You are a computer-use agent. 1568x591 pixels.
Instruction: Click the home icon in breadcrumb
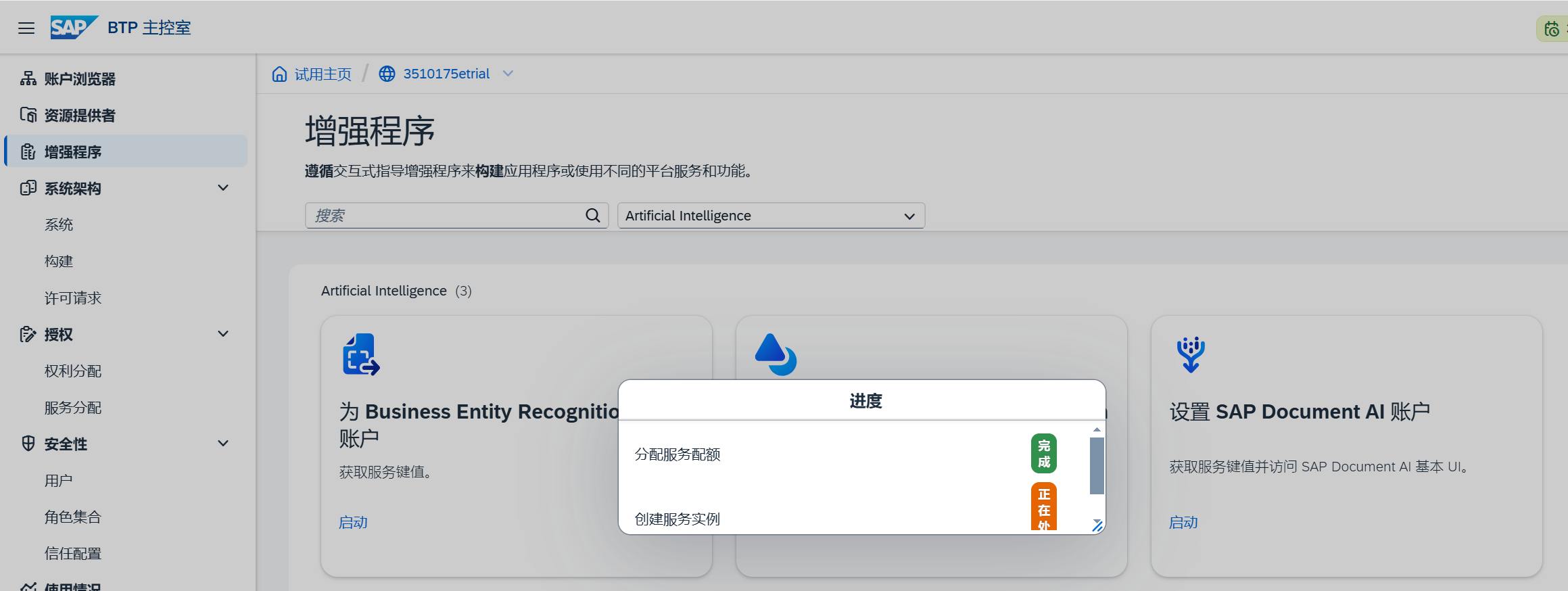point(279,74)
